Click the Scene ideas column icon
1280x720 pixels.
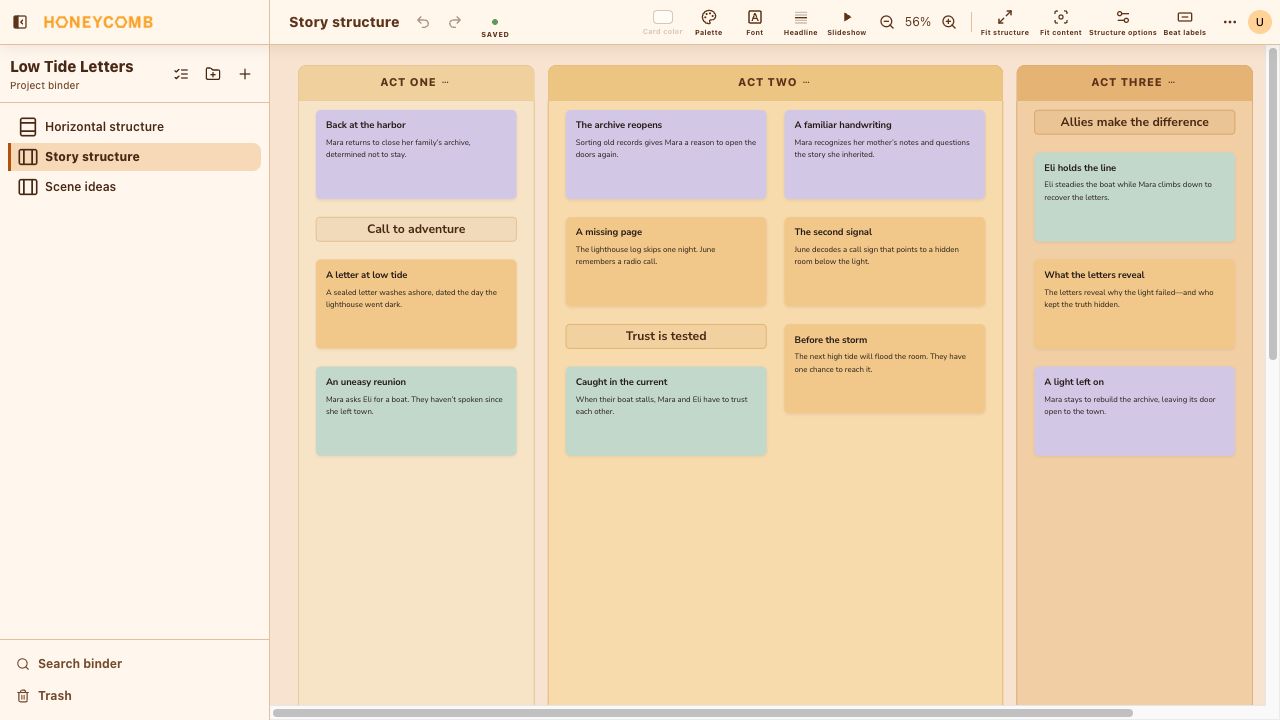pos(28,187)
